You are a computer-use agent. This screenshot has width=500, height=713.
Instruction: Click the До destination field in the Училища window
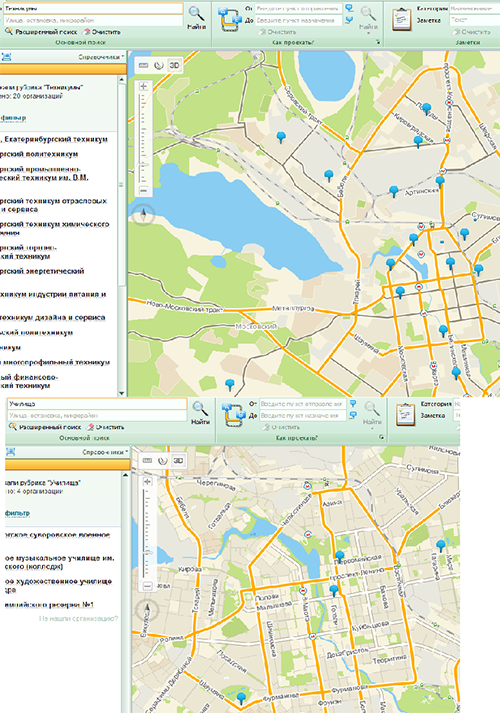pos(302,415)
